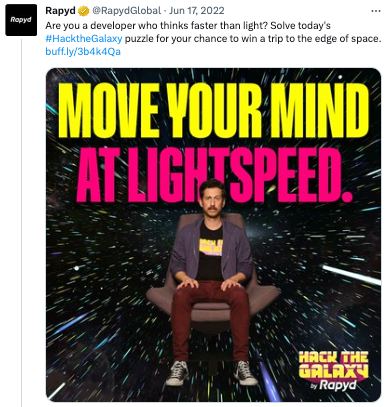This screenshot has width=388, height=407.
Task: Click the T-shirt logo on the man
Action: coord(211,247)
